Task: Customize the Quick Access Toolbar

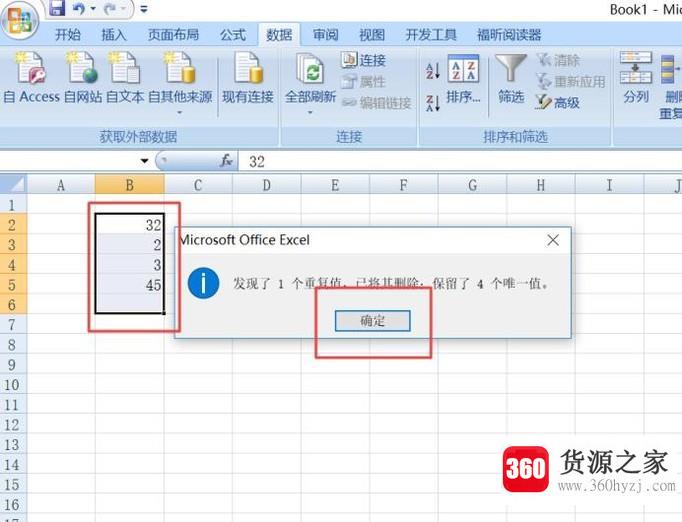Action: click(x=144, y=9)
